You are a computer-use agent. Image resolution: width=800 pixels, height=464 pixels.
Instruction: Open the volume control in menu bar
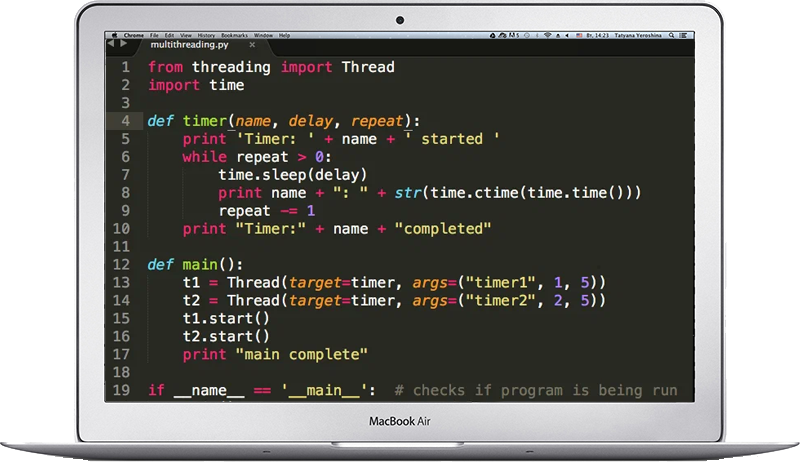pos(567,35)
